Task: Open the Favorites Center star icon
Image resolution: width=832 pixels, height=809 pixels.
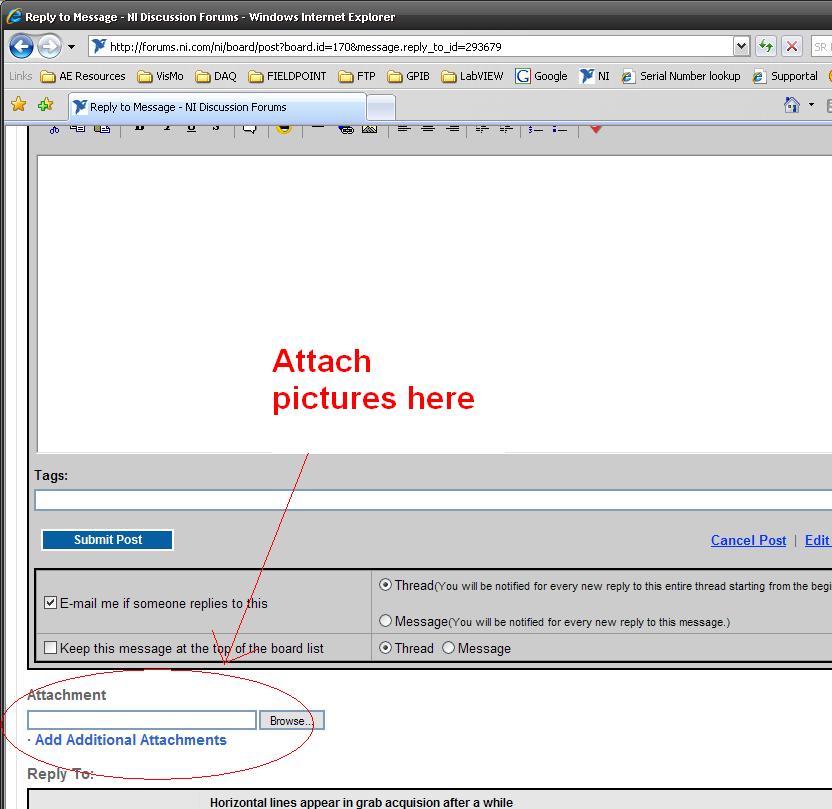Action: (x=19, y=105)
